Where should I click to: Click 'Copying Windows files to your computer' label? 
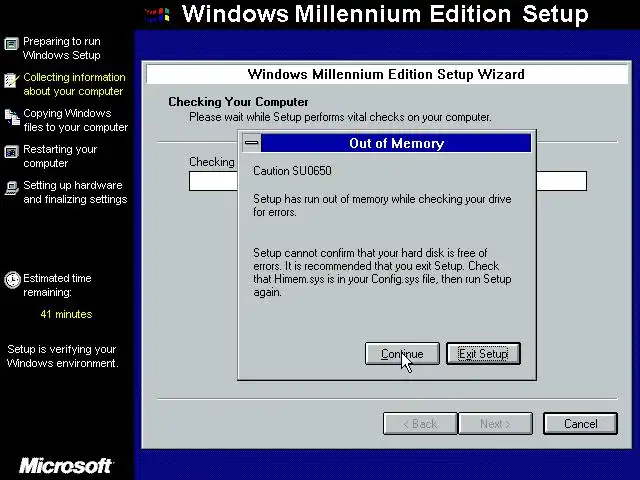(76, 120)
